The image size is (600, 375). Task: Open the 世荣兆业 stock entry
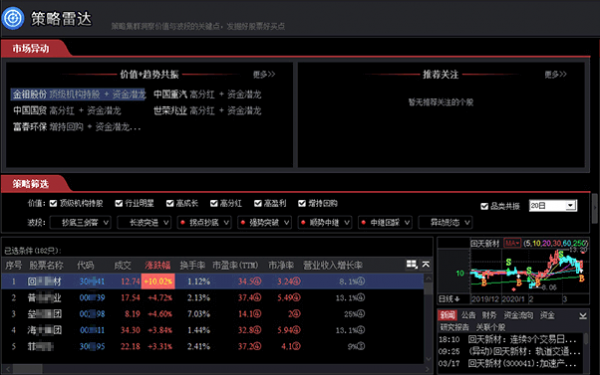[207, 111]
